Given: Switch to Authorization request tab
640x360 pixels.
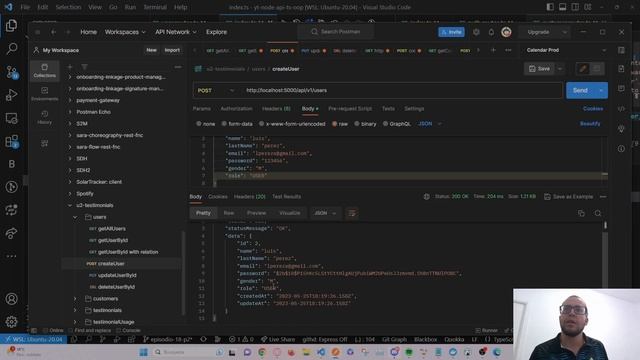Looking at the screenshot, I should click(x=236, y=109).
